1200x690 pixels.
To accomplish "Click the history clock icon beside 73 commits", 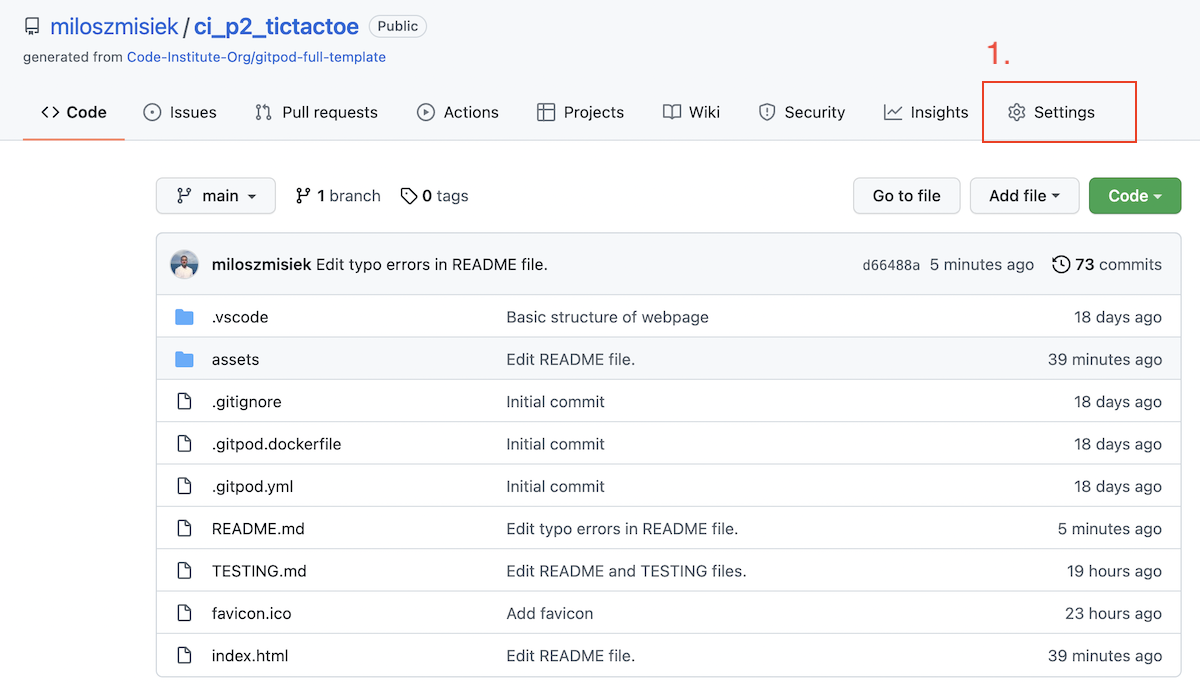I will click(1061, 264).
